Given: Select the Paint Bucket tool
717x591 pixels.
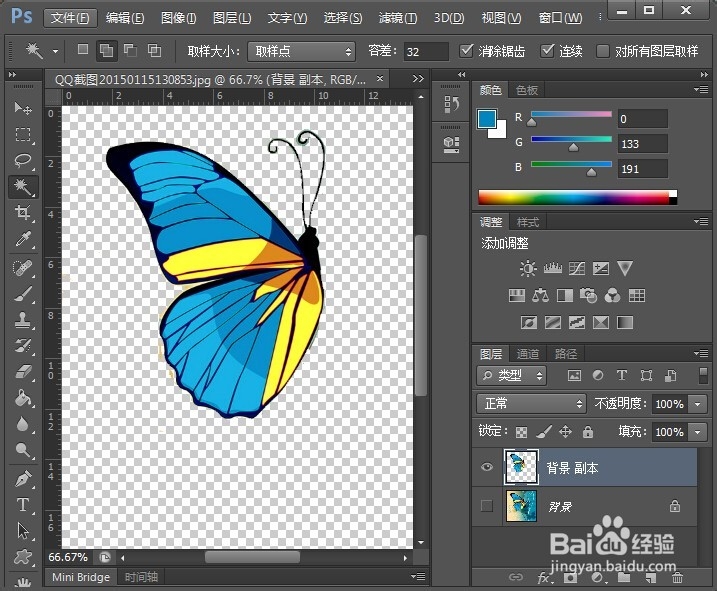Looking at the screenshot, I should 22,398.
